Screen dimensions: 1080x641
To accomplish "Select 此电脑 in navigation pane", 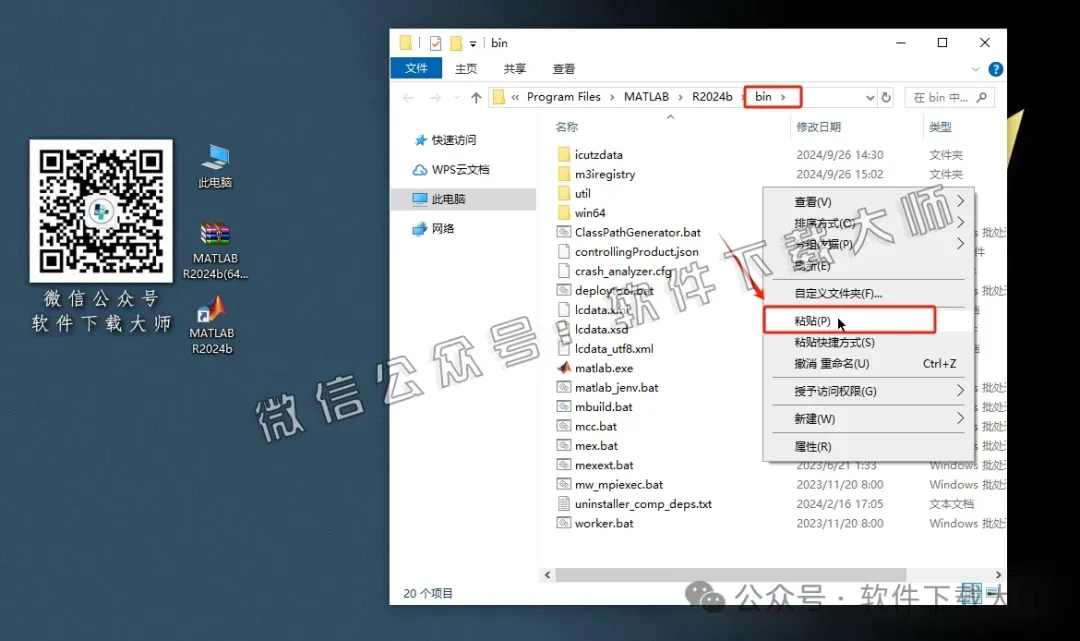I will tap(463, 199).
